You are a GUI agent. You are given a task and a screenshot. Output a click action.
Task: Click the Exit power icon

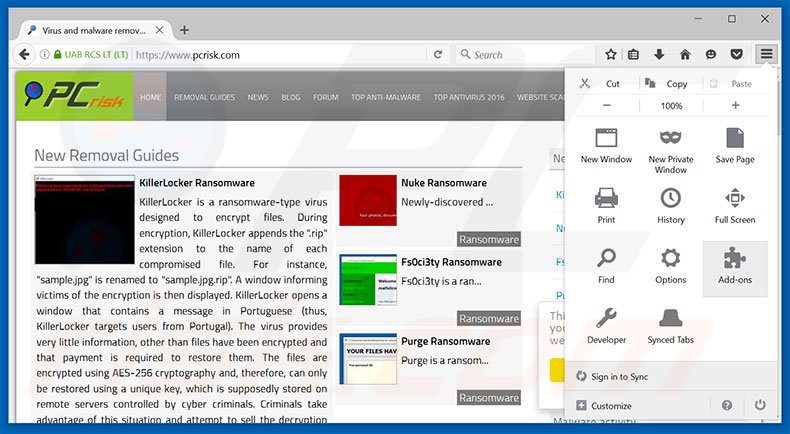pos(760,405)
